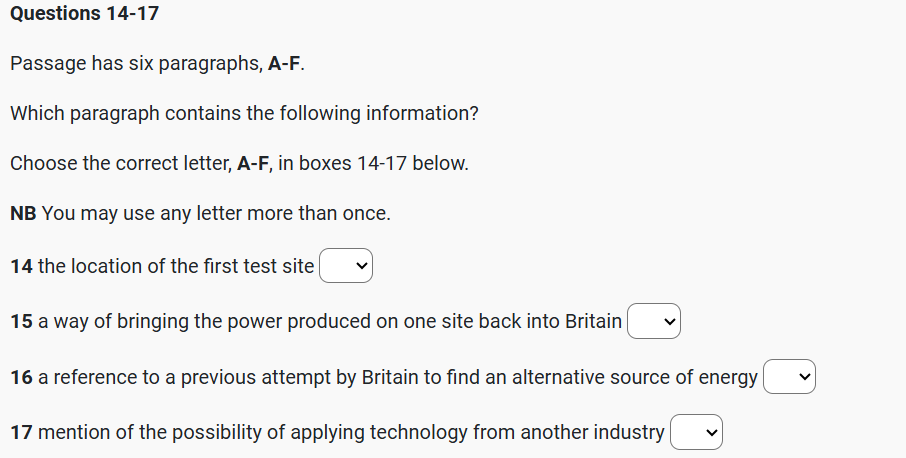The width and height of the screenshot is (906, 458).
Task: Click the bold question number 17
Action: pos(21,433)
